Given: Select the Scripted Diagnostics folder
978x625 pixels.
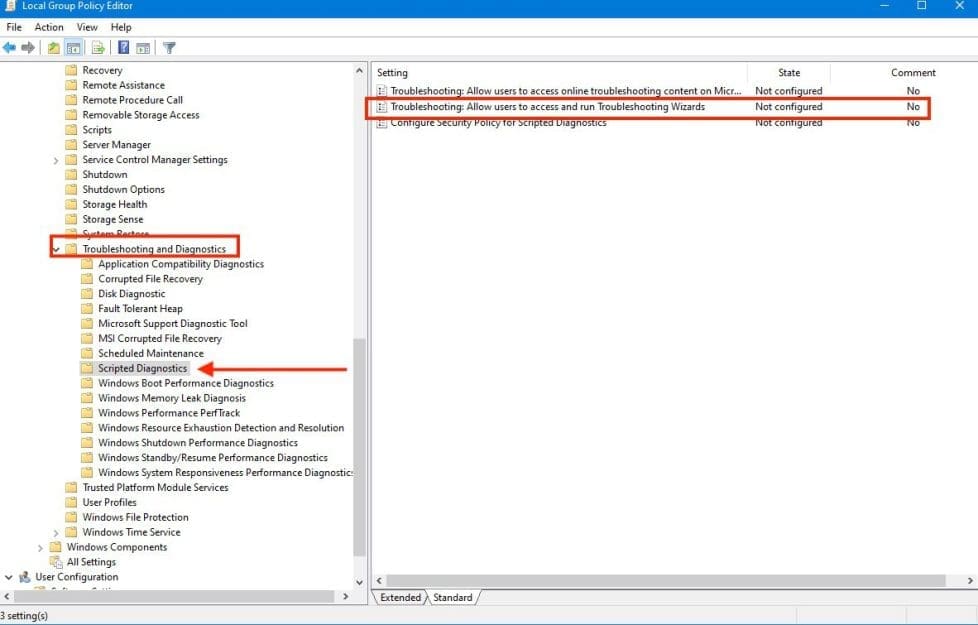Looking at the screenshot, I should 142,369.
